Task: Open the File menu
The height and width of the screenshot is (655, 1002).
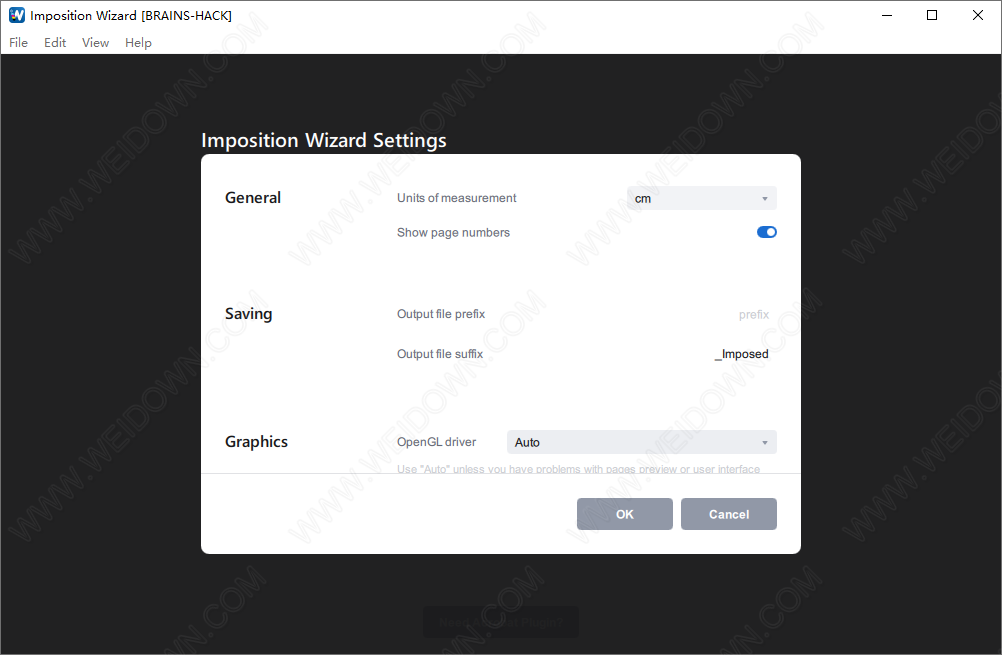Action: click(x=19, y=43)
